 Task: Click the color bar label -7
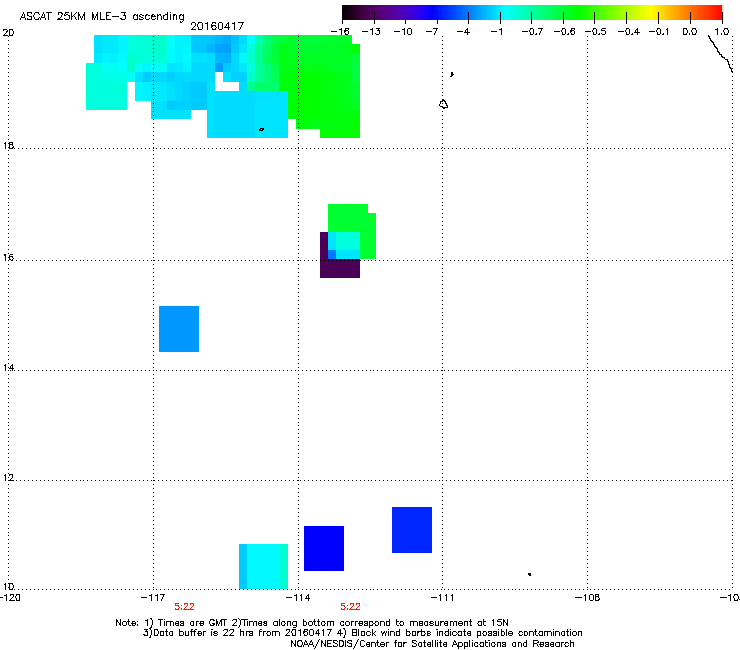click(x=432, y=32)
